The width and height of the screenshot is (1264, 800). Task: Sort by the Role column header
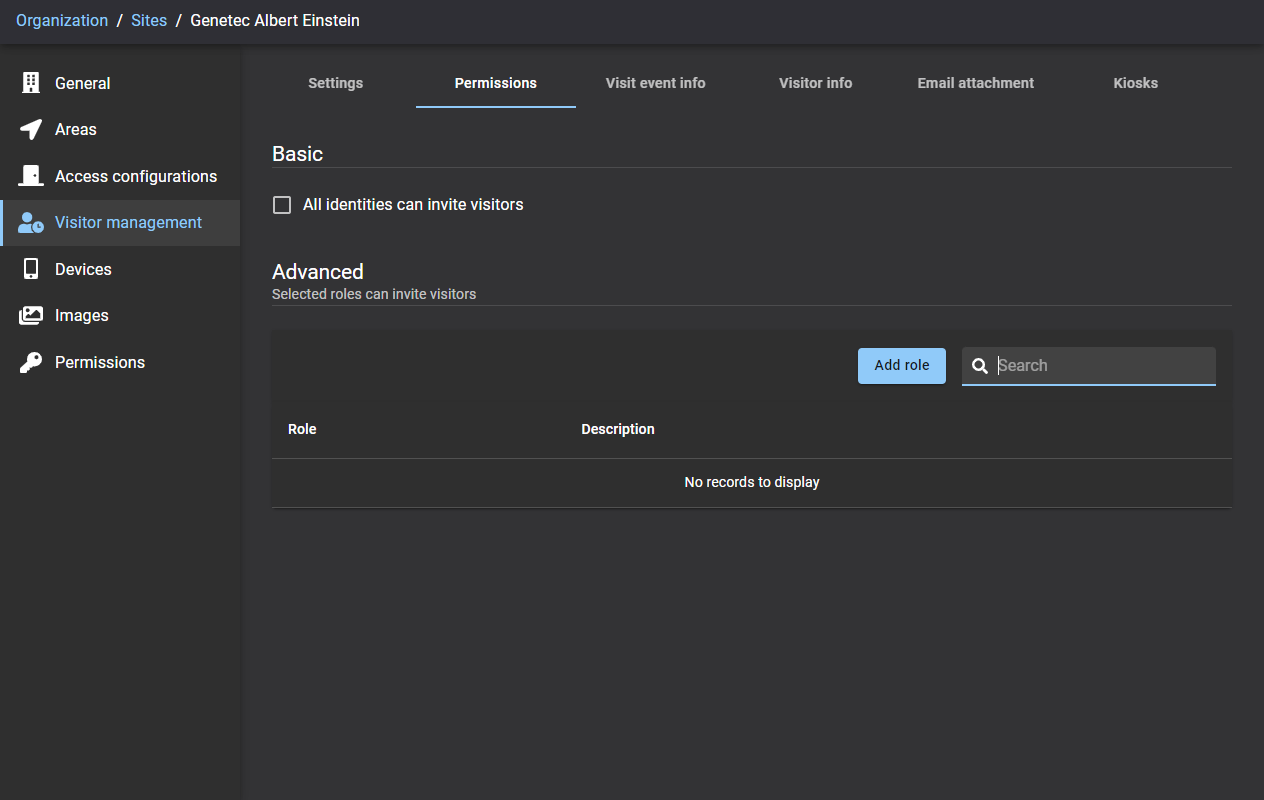click(x=302, y=429)
